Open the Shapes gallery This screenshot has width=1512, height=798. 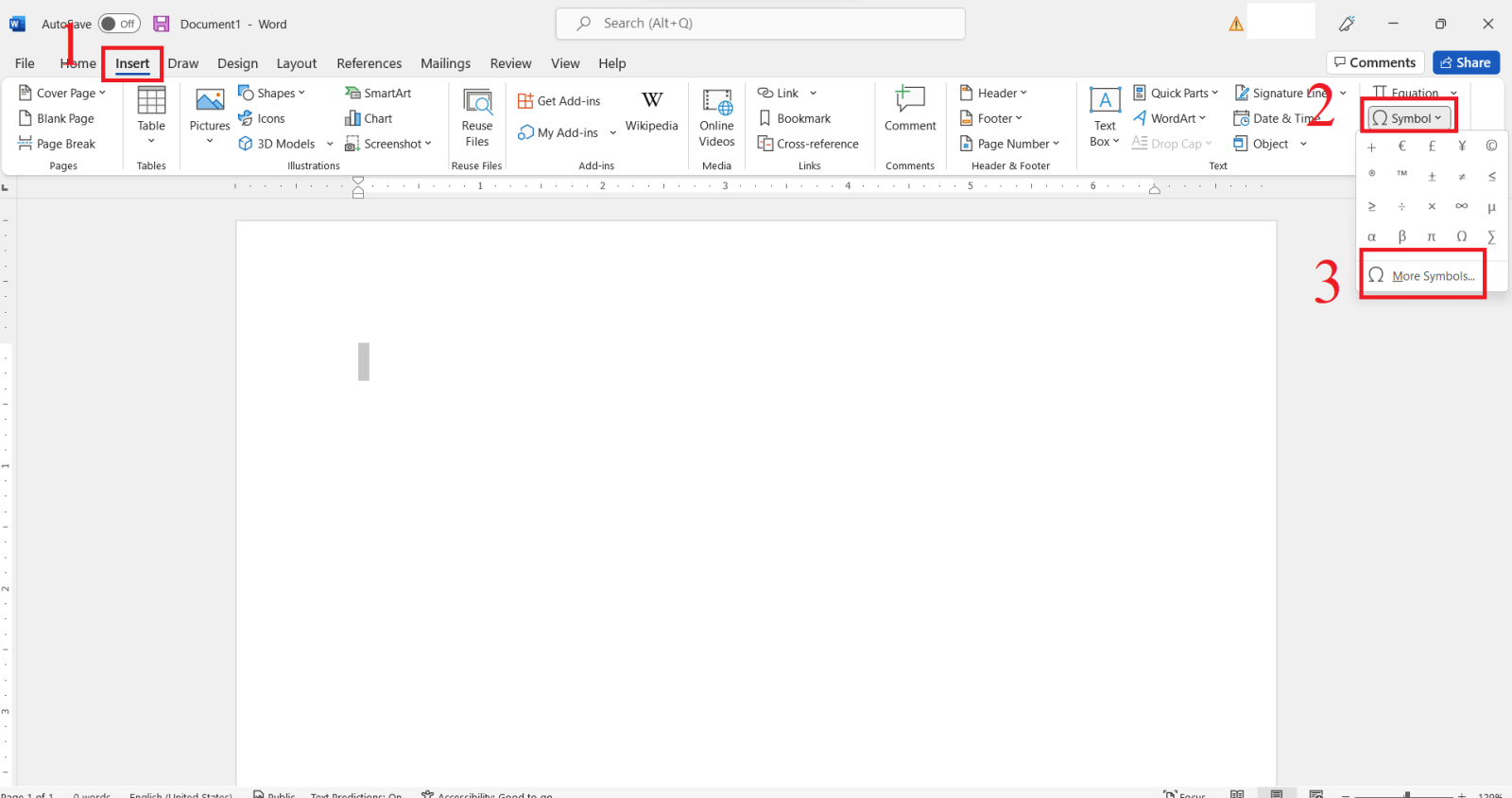tap(271, 93)
